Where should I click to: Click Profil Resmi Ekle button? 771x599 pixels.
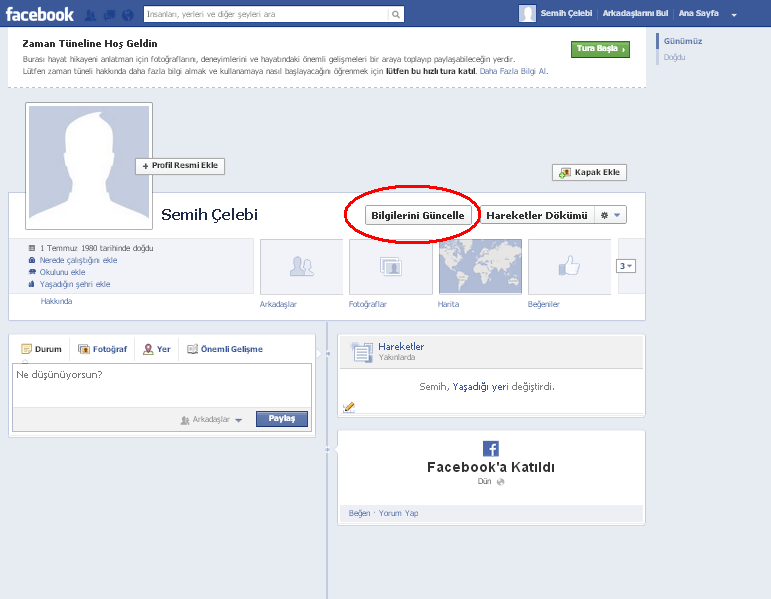[180, 166]
